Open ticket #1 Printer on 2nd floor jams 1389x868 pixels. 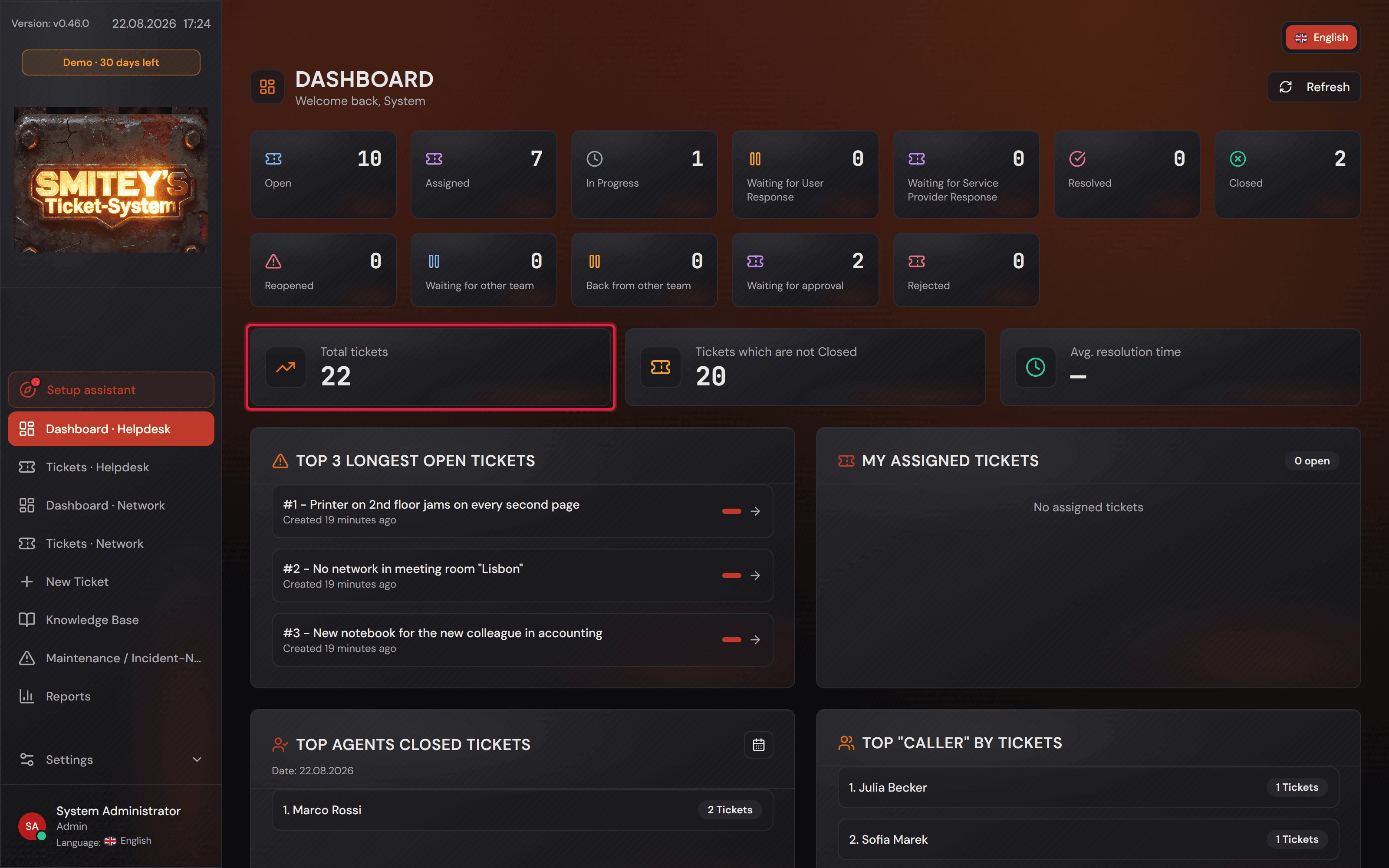click(522, 511)
